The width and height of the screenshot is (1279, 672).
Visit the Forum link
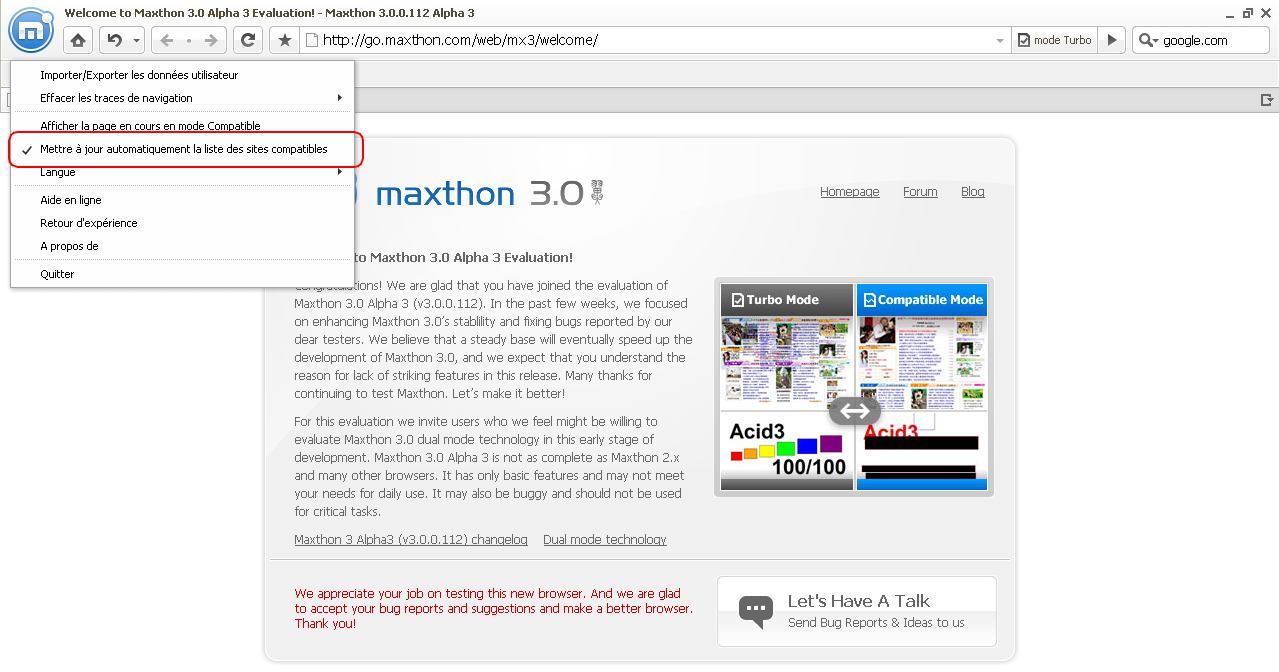(920, 192)
